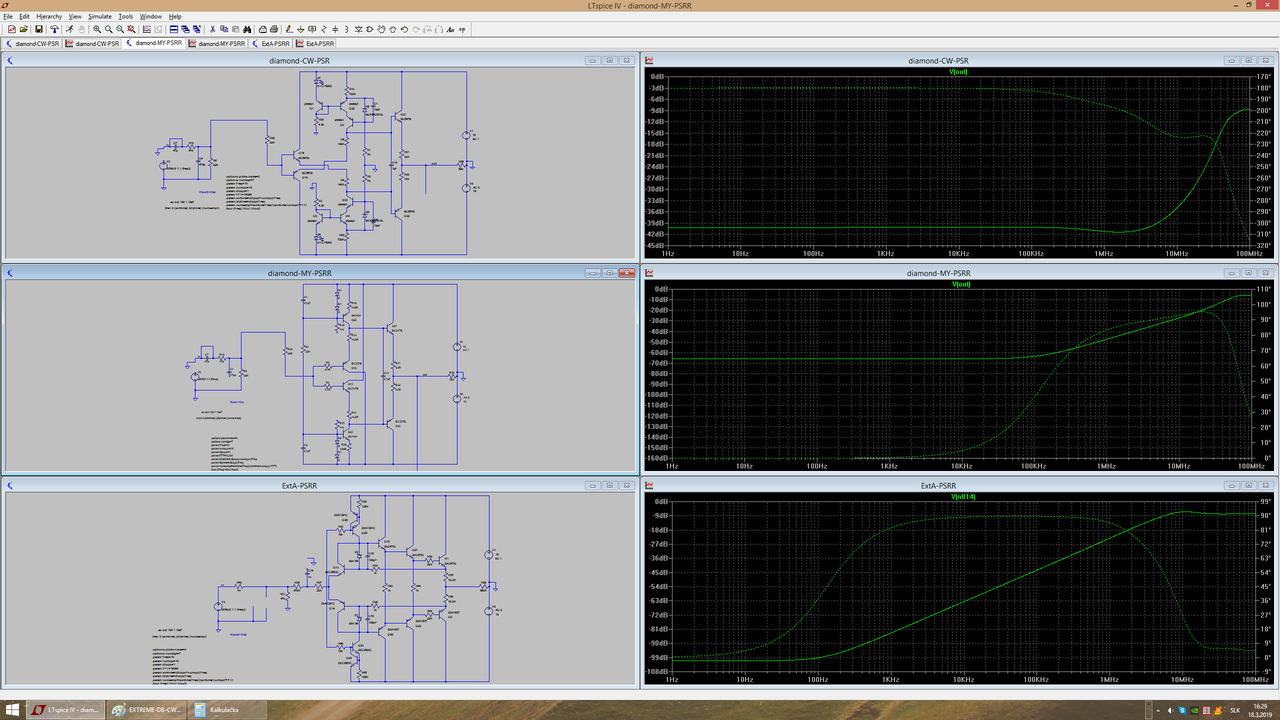1280x720 pixels.
Task: Switch to diamond-MY-PSRR schematic tab
Action: pyautogui.click(x=155, y=43)
